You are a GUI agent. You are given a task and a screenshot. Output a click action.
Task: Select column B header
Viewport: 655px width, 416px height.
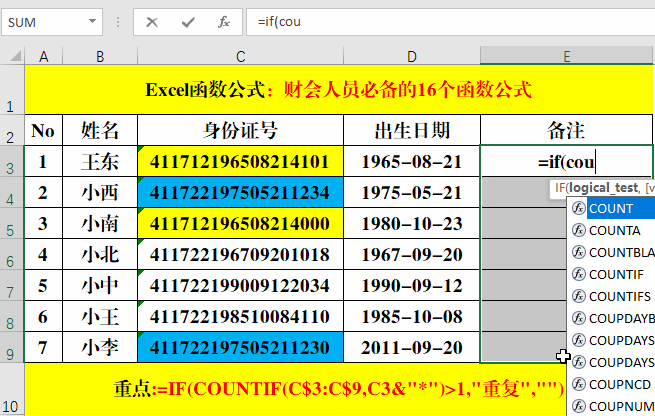point(100,56)
